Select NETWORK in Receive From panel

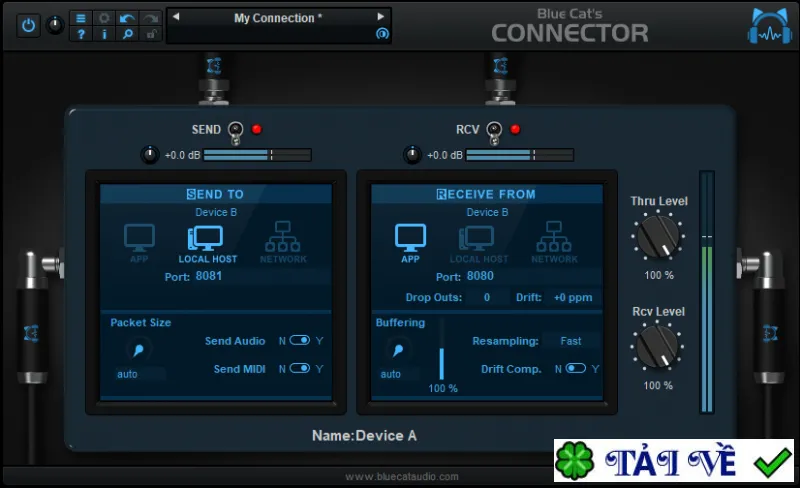point(554,242)
